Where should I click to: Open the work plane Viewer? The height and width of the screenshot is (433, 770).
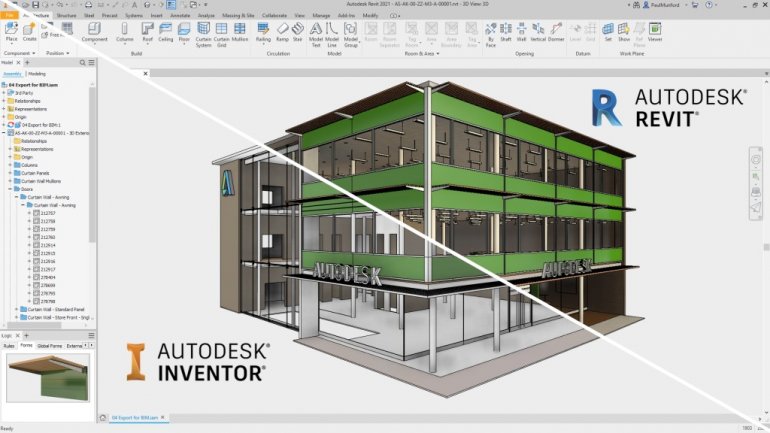point(655,32)
